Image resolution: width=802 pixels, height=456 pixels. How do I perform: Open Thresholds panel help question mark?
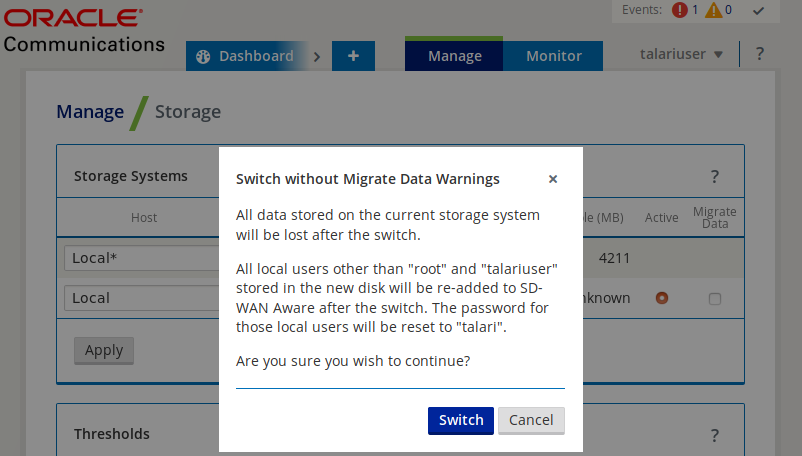tap(715, 435)
